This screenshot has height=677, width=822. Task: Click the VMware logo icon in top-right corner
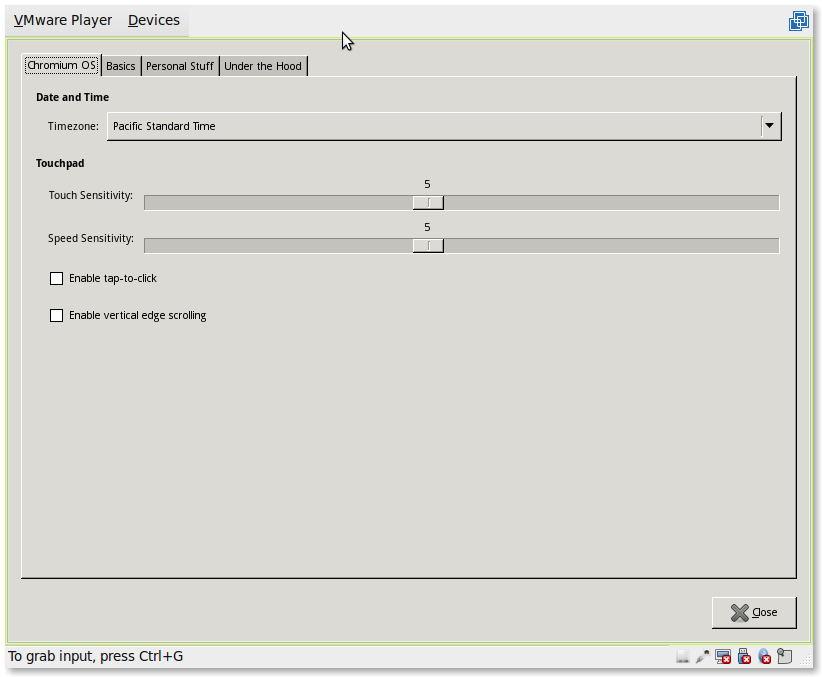coord(798,21)
